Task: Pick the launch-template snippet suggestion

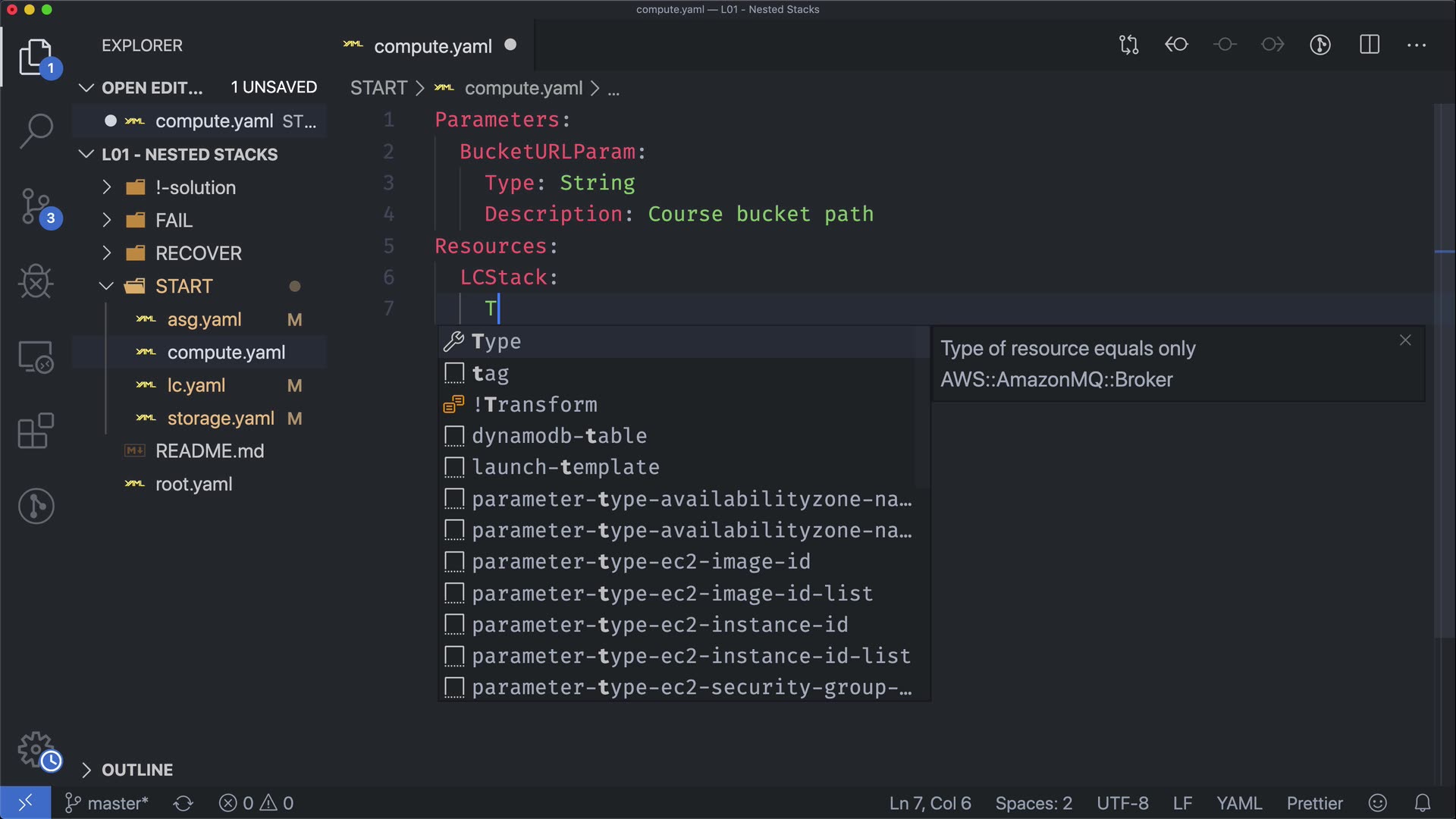Action: [565, 467]
